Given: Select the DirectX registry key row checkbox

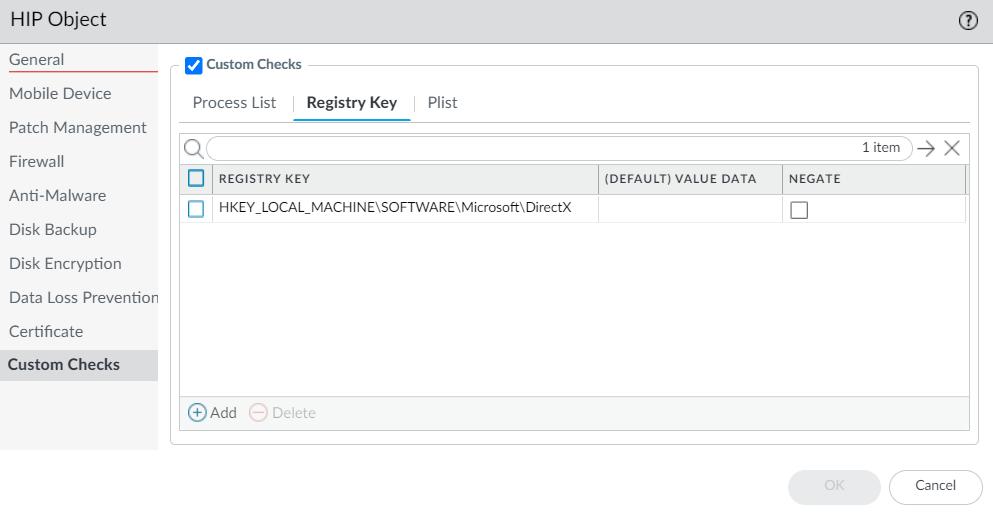Looking at the screenshot, I should click(196, 209).
